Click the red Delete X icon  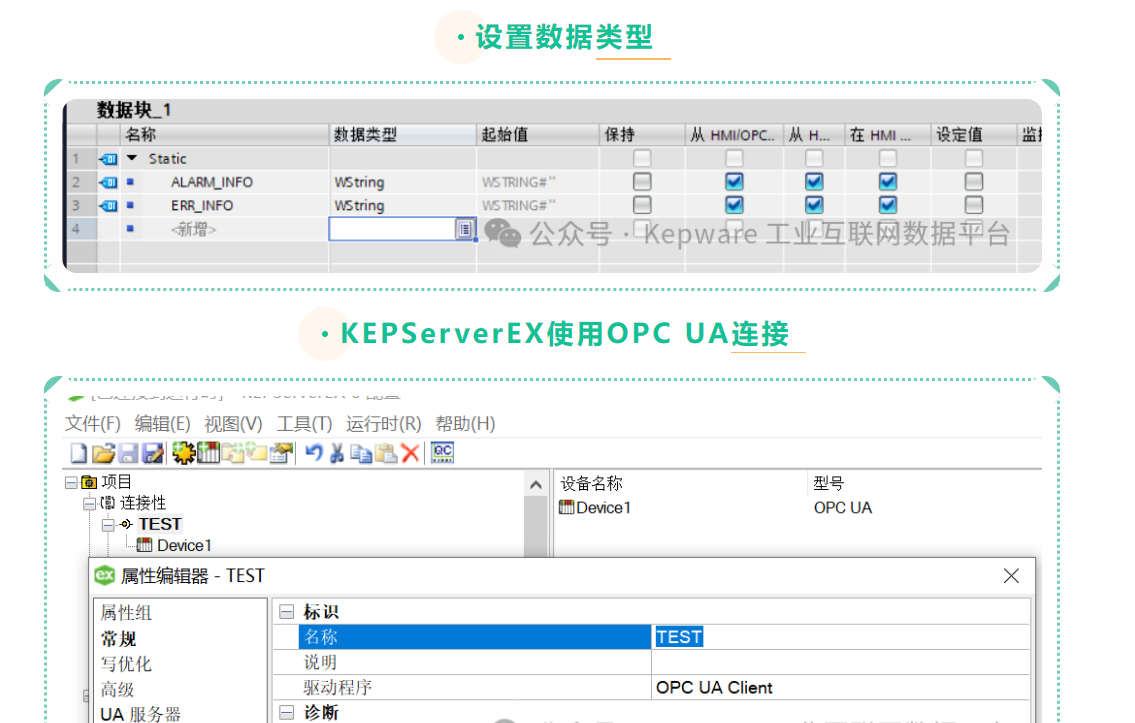tap(410, 453)
